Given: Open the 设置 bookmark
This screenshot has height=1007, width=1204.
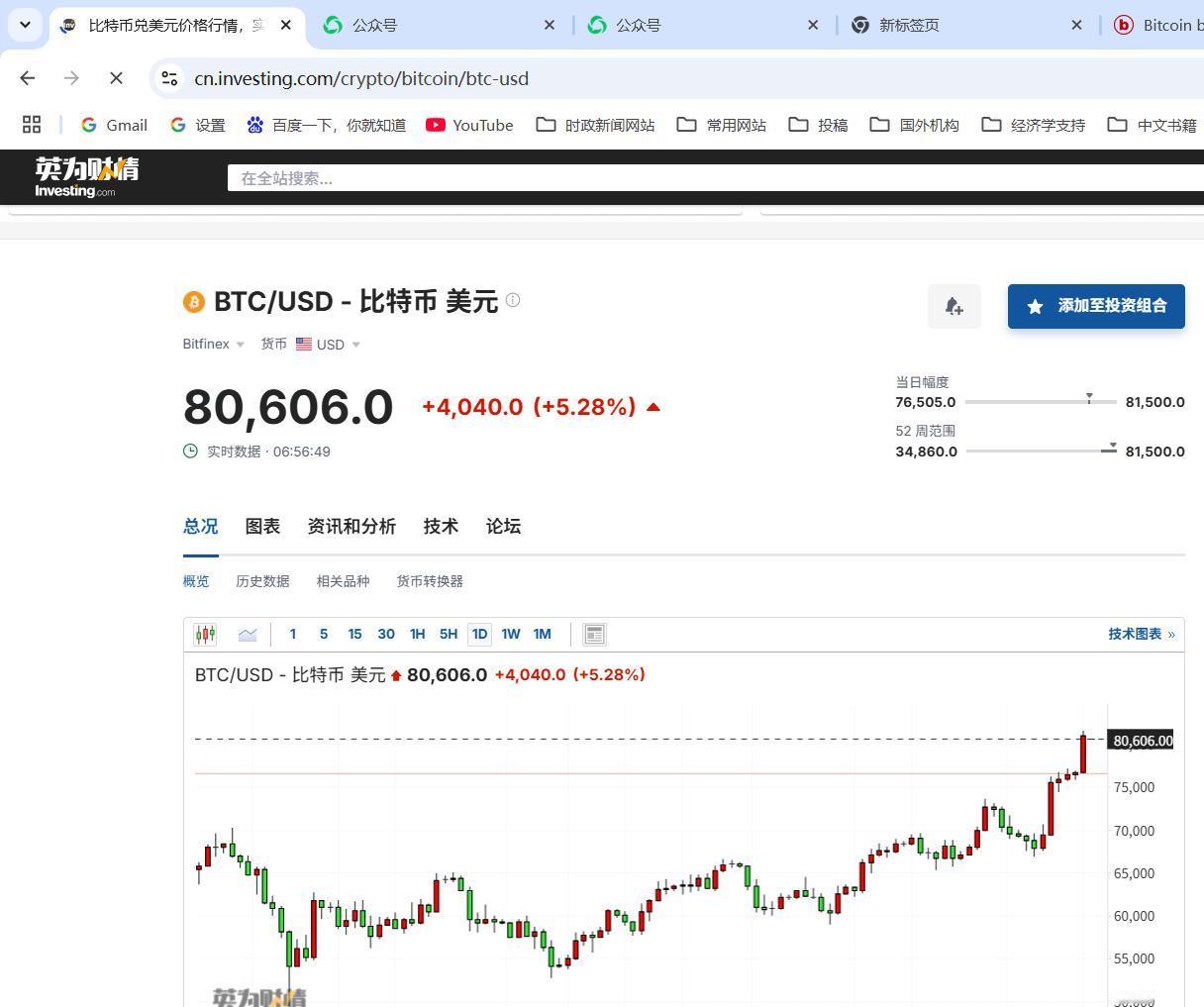Looking at the screenshot, I should (x=197, y=125).
